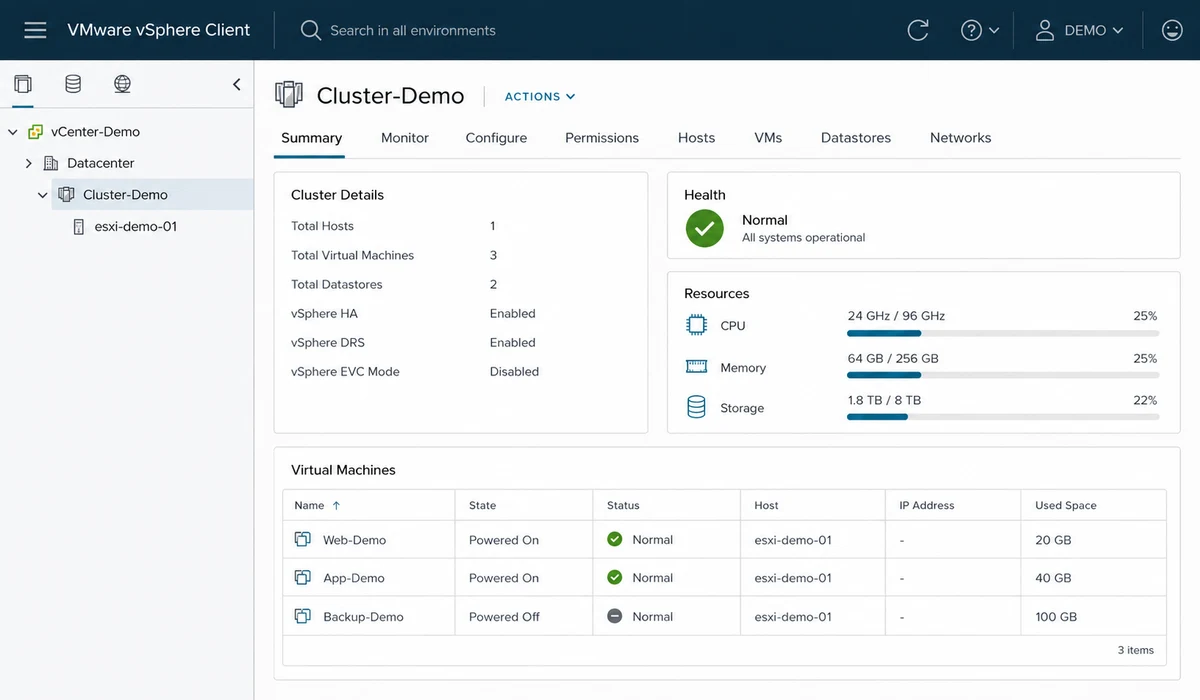Click the user avatar icon
This screenshot has width=1200, height=700.
pyautogui.click(x=1045, y=30)
